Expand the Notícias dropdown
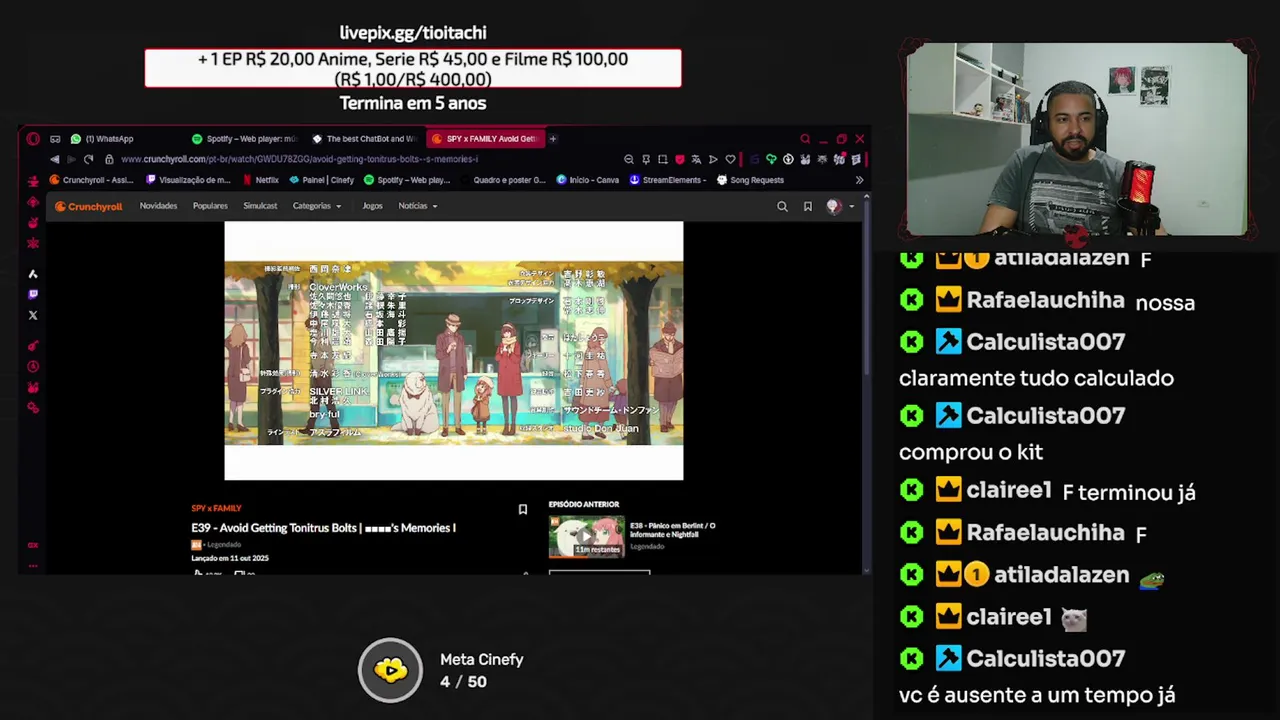The width and height of the screenshot is (1280, 720). [x=418, y=206]
